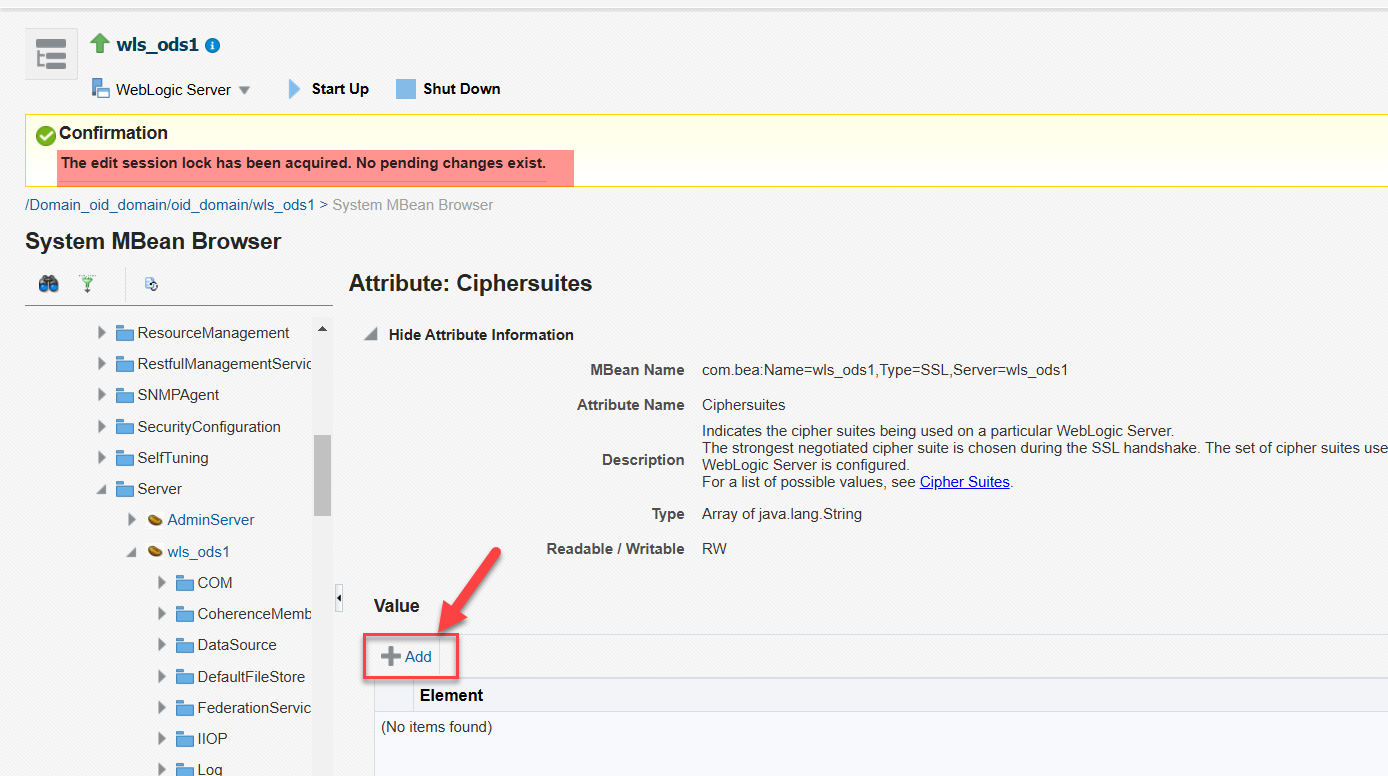
Task: Collapse the Hide Attribute Information section
Action: click(371, 335)
